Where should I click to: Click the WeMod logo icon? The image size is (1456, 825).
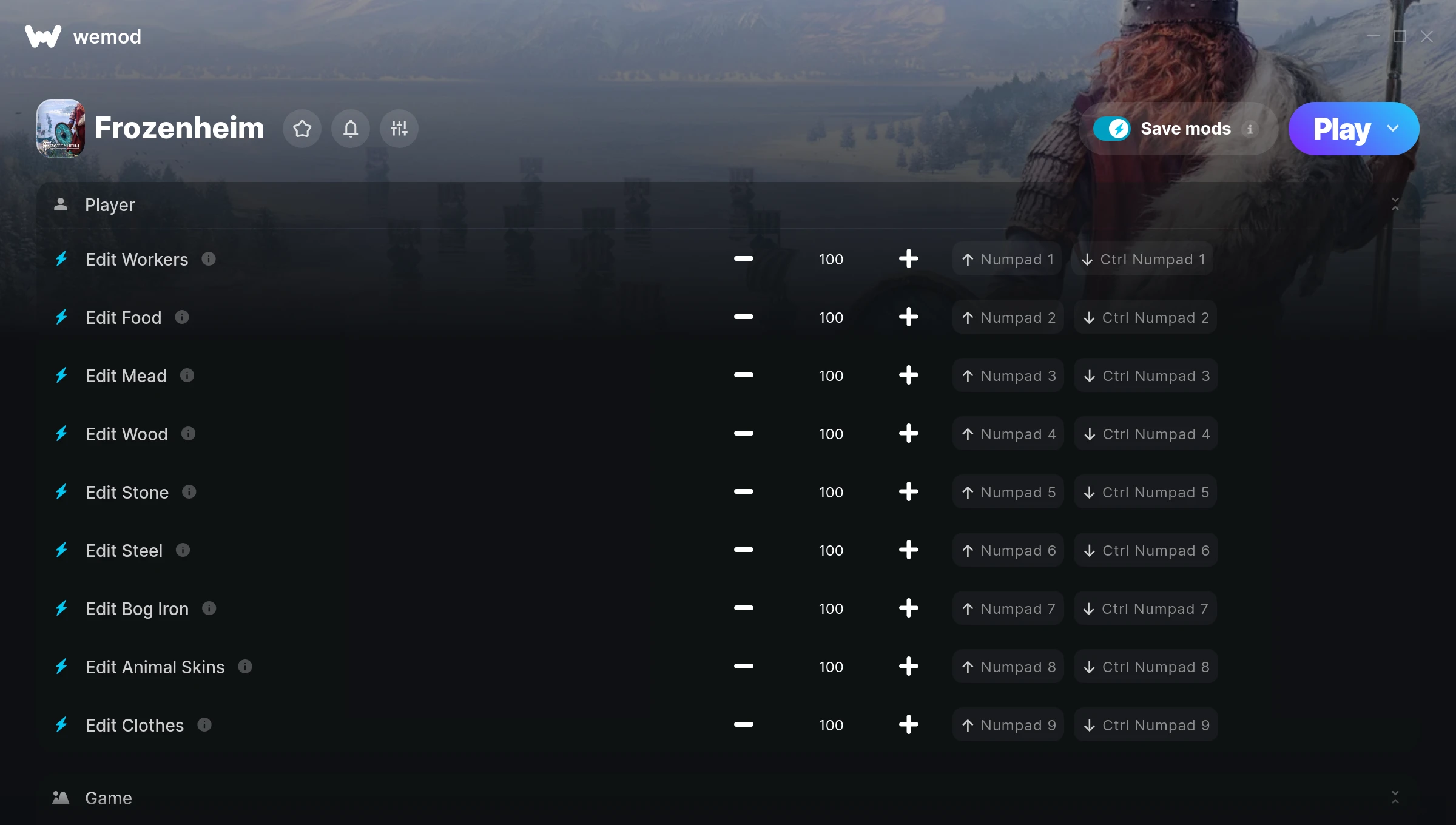click(x=43, y=36)
